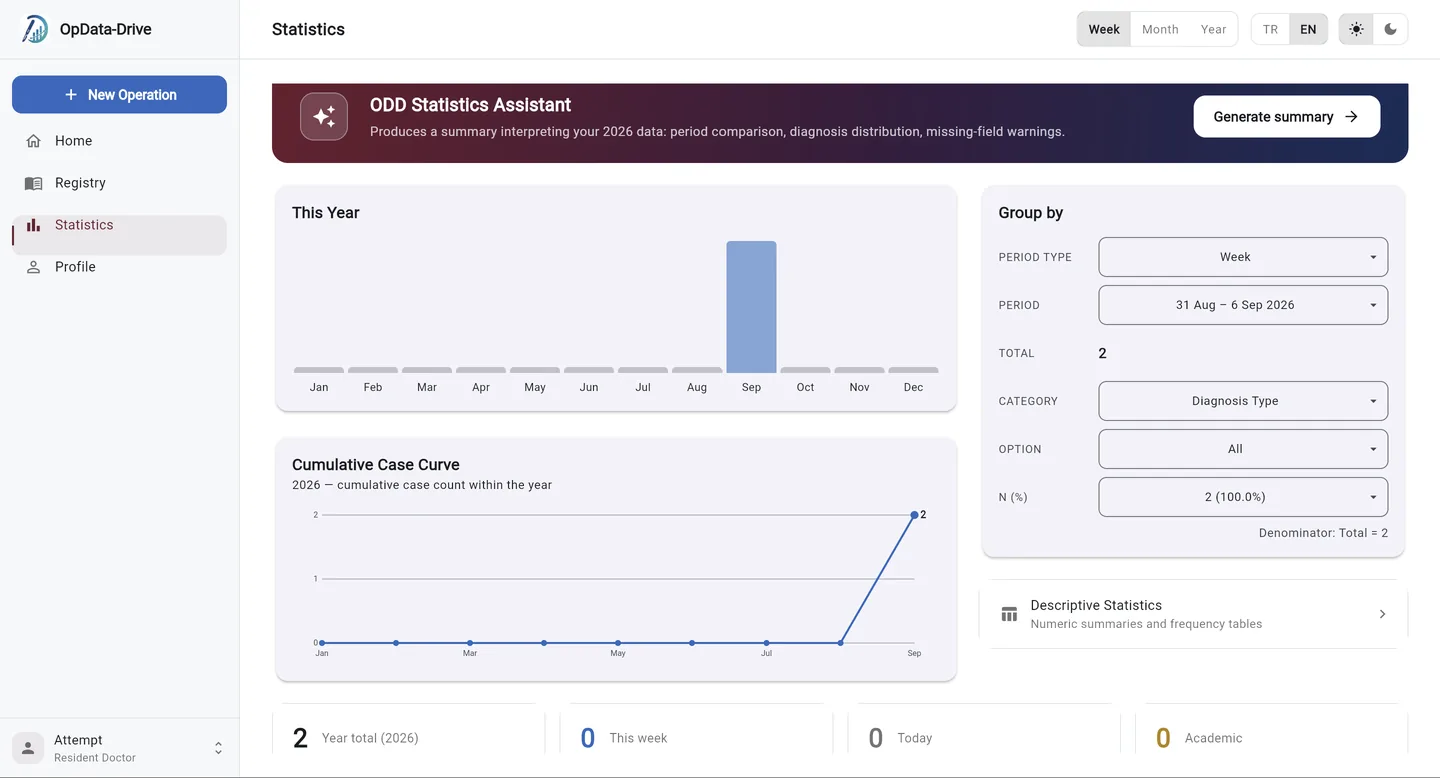Switch language to TR
This screenshot has width=1440, height=778.
(x=1270, y=29)
